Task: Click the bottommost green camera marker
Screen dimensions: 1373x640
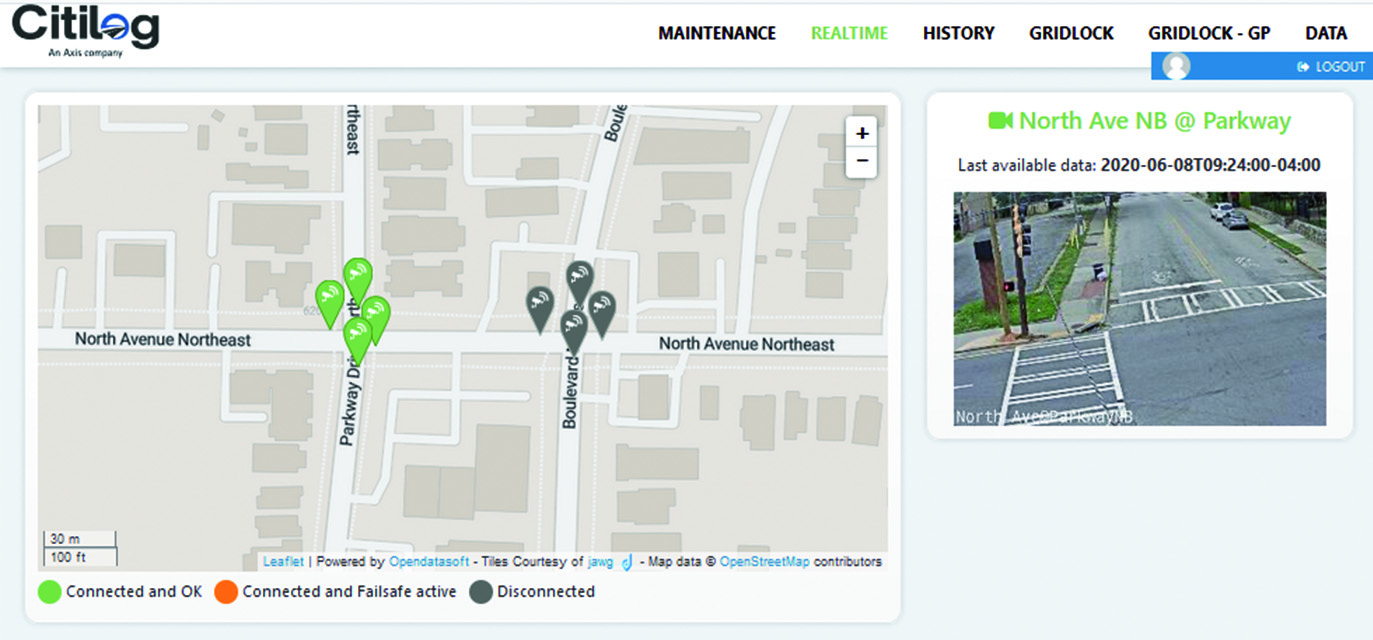Action: [x=357, y=336]
